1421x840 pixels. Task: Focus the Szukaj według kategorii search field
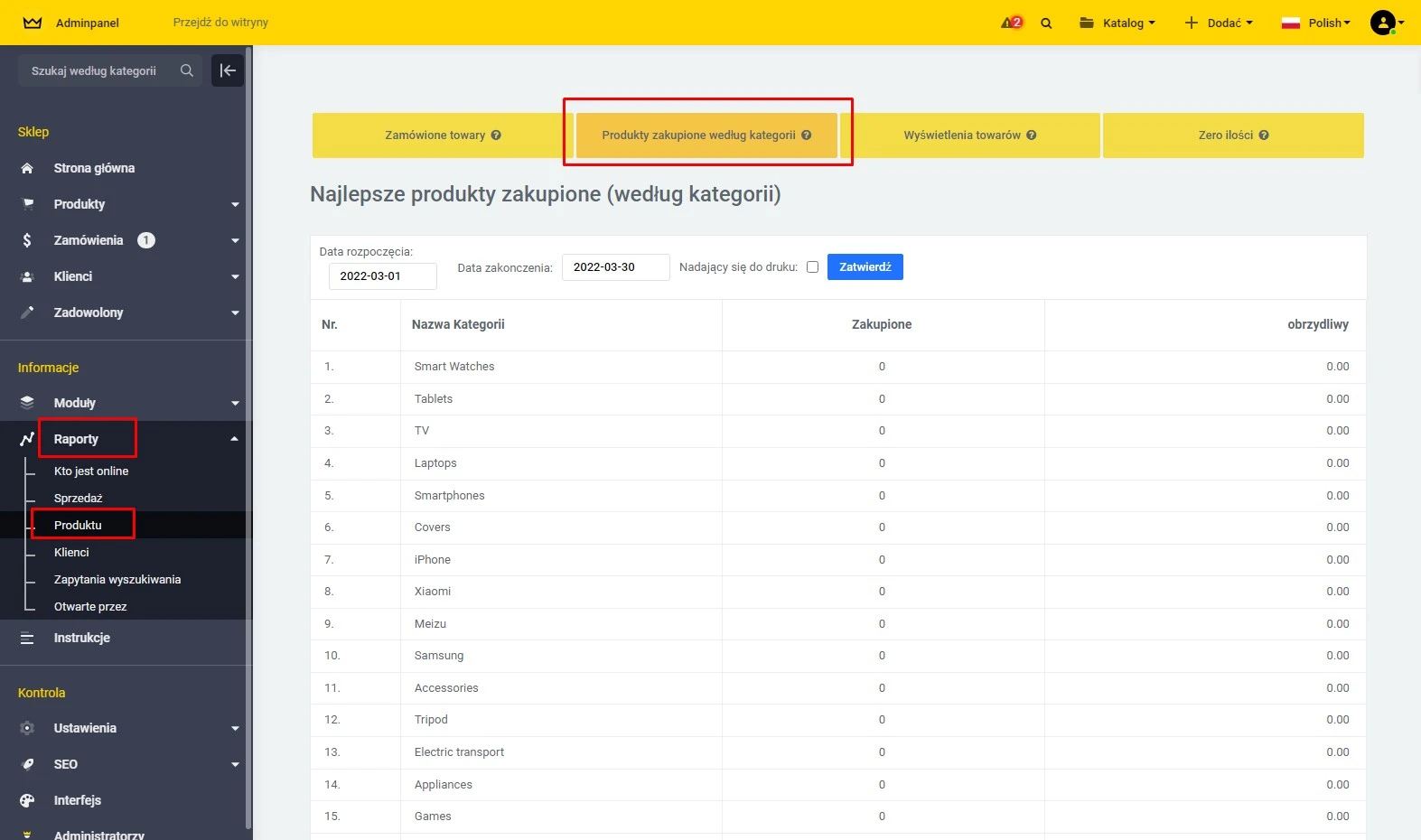coord(110,70)
